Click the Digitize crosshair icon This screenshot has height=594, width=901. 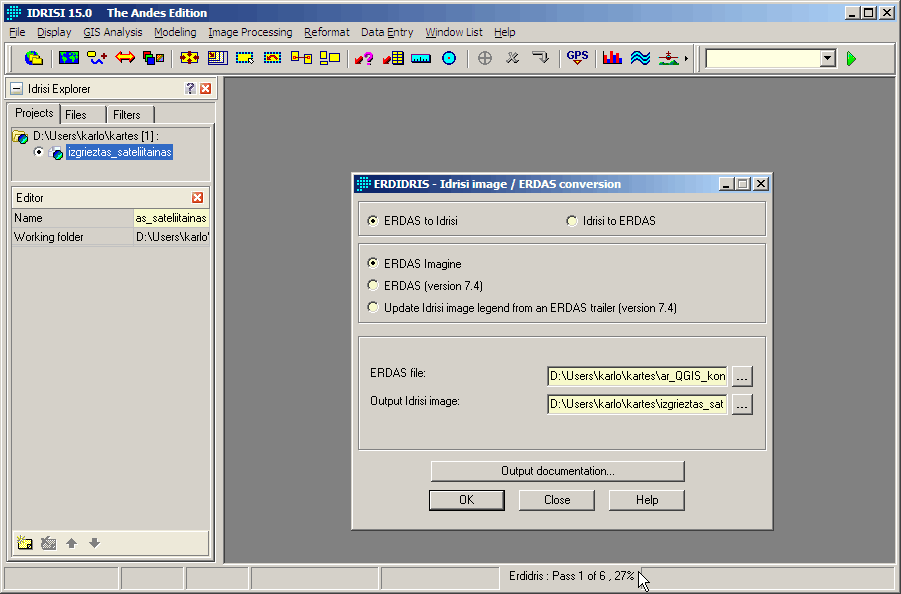click(x=484, y=58)
